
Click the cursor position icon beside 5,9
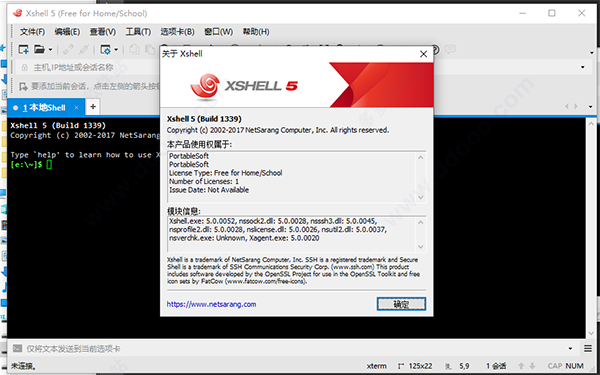(x=448, y=366)
